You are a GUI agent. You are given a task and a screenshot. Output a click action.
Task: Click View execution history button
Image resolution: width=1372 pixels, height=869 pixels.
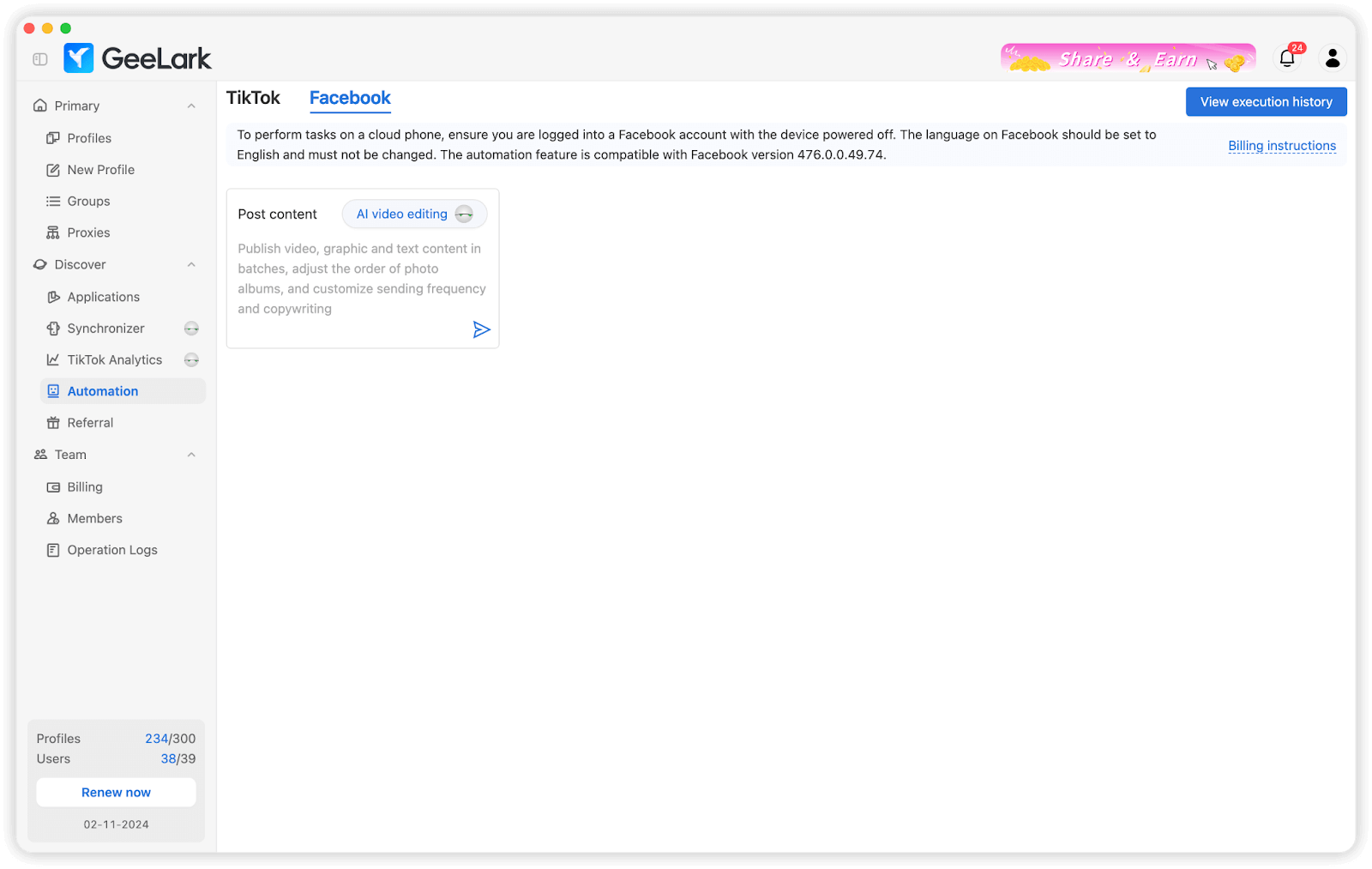pos(1266,102)
